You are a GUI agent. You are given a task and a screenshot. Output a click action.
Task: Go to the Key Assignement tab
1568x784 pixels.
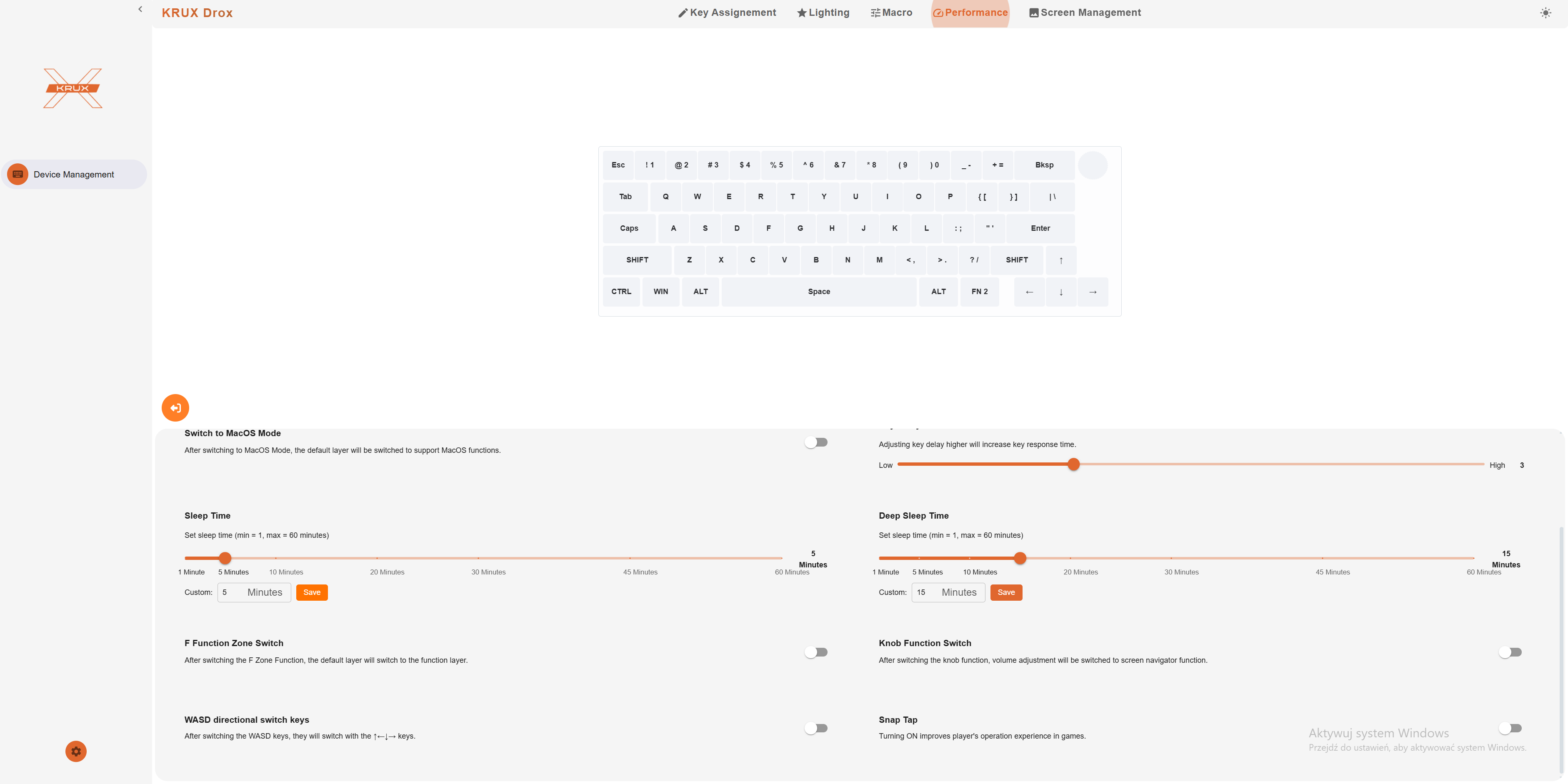(x=727, y=13)
